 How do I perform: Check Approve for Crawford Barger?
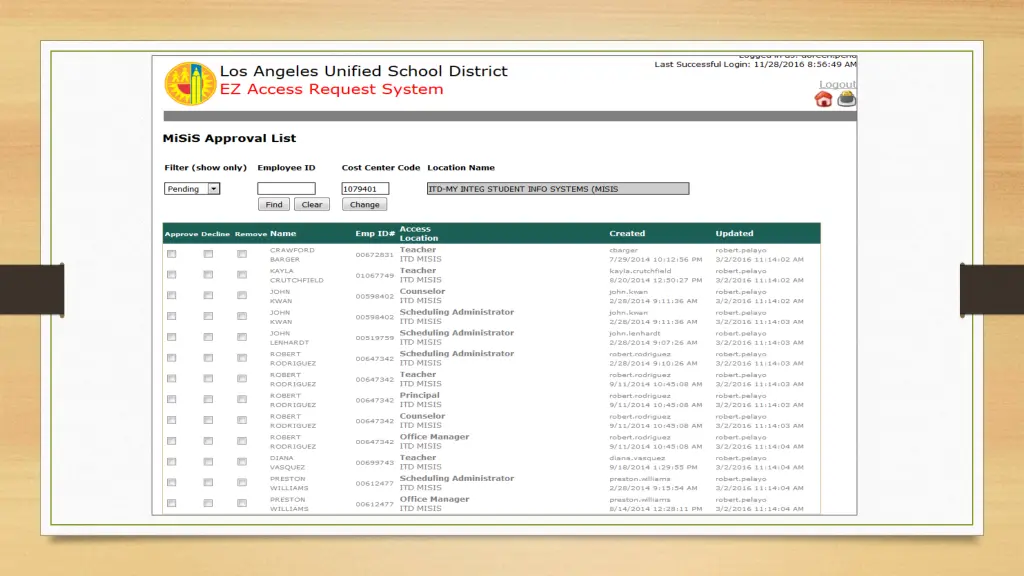coord(171,254)
